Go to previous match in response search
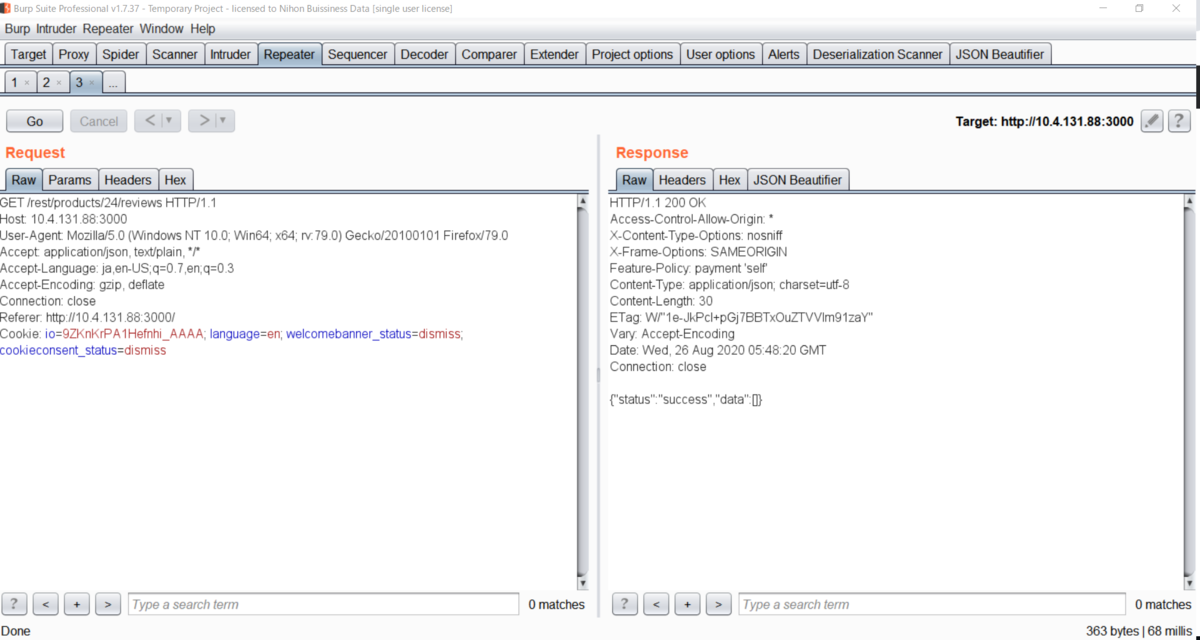The width and height of the screenshot is (1200, 640). pos(656,604)
